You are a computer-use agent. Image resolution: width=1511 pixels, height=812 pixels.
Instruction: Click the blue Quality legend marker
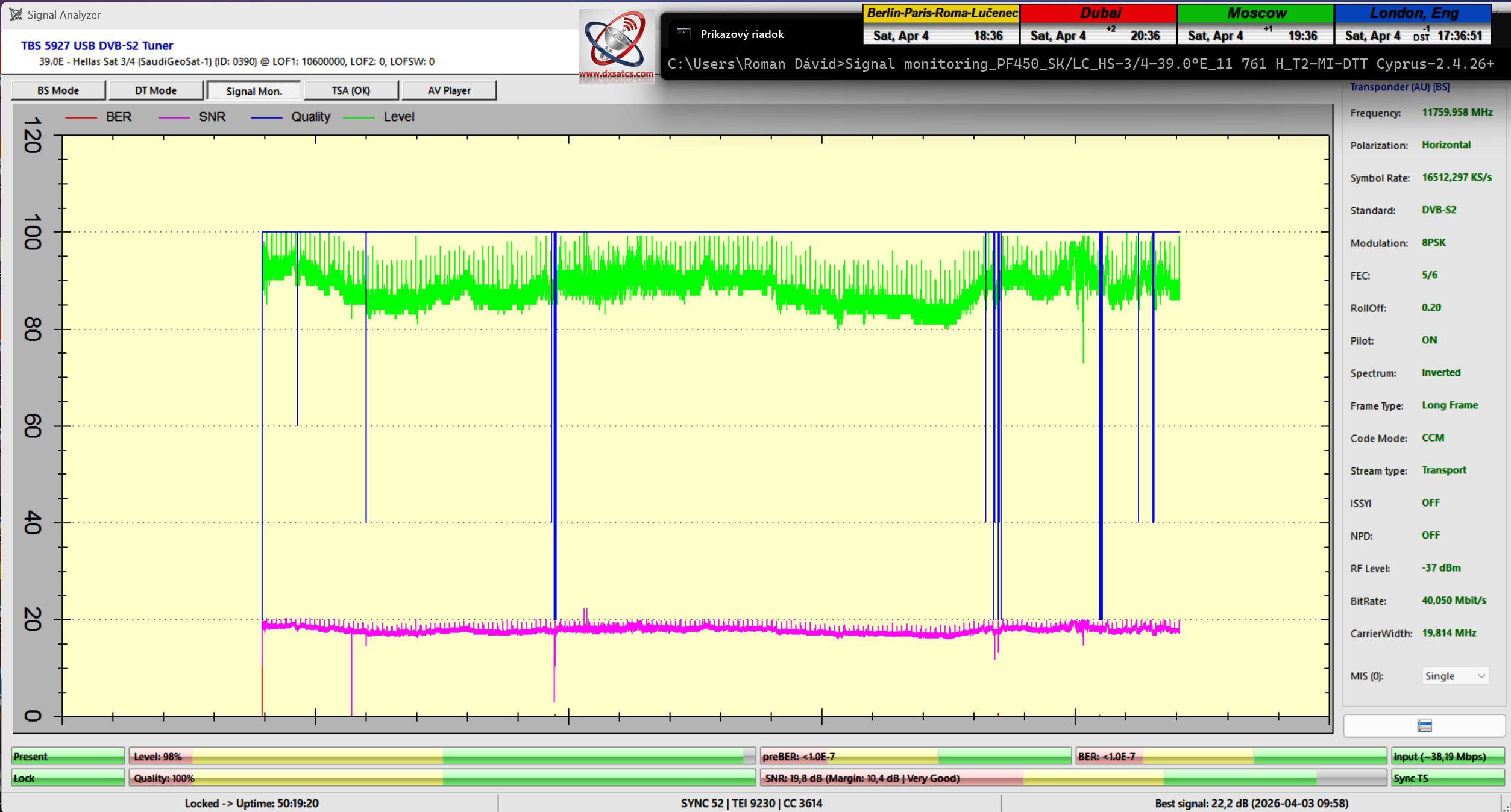tap(266, 117)
